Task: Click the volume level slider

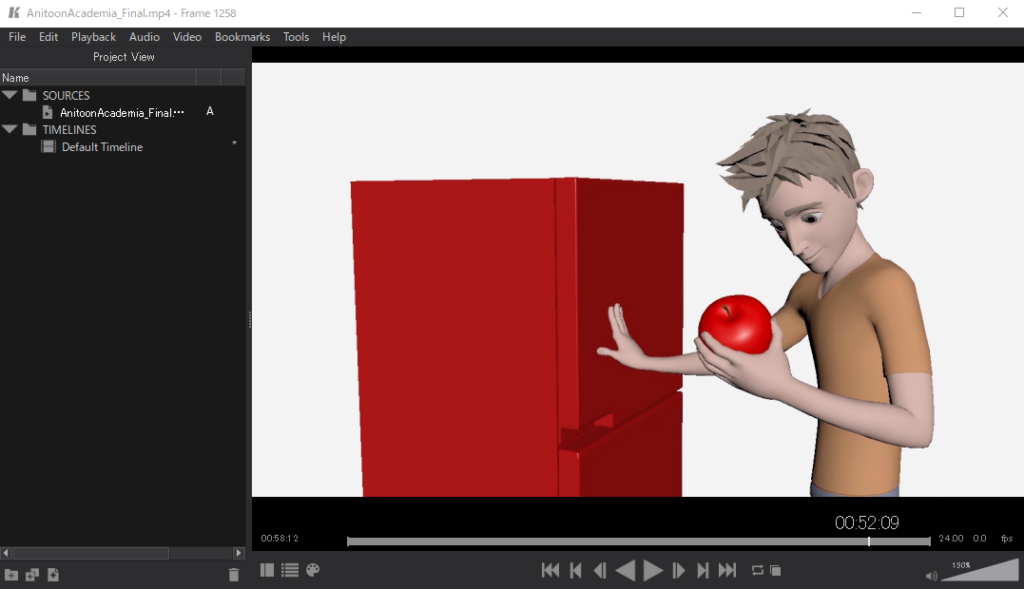Action: pyautogui.click(x=980, y=573)
